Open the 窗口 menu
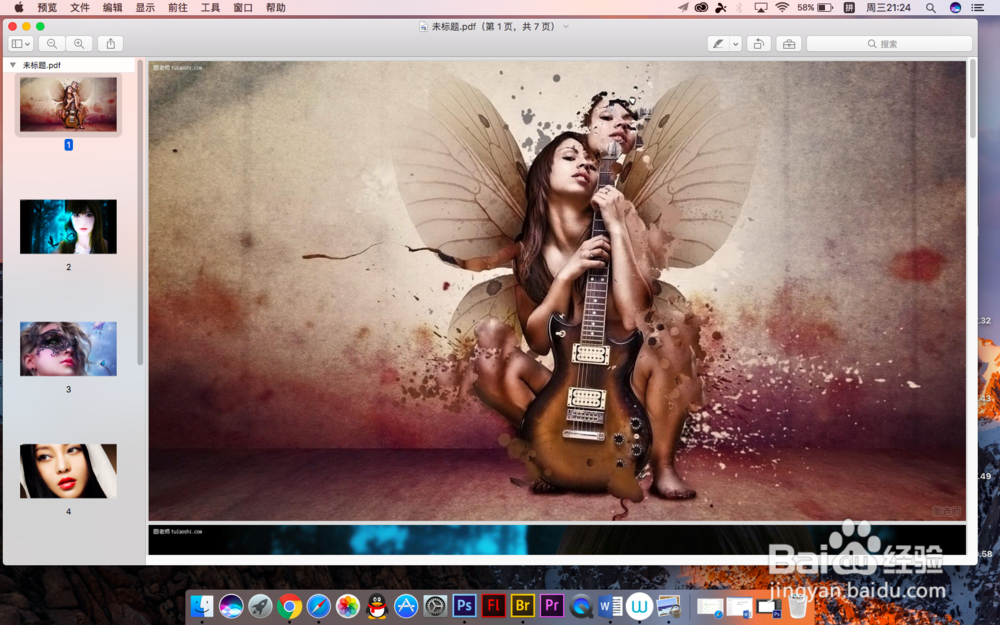This screenshot has width=1000, height=625. (x=242, y=8)
